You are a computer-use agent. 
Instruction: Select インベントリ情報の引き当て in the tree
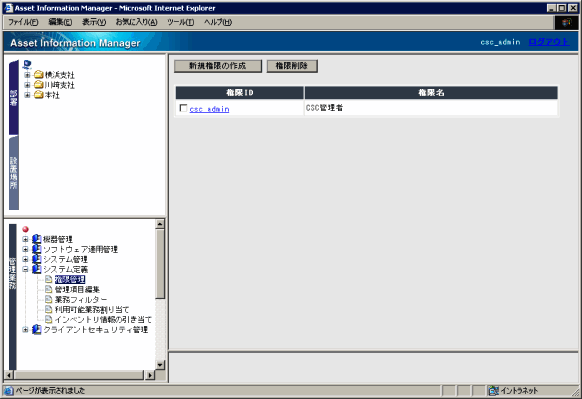click(103, 319)
